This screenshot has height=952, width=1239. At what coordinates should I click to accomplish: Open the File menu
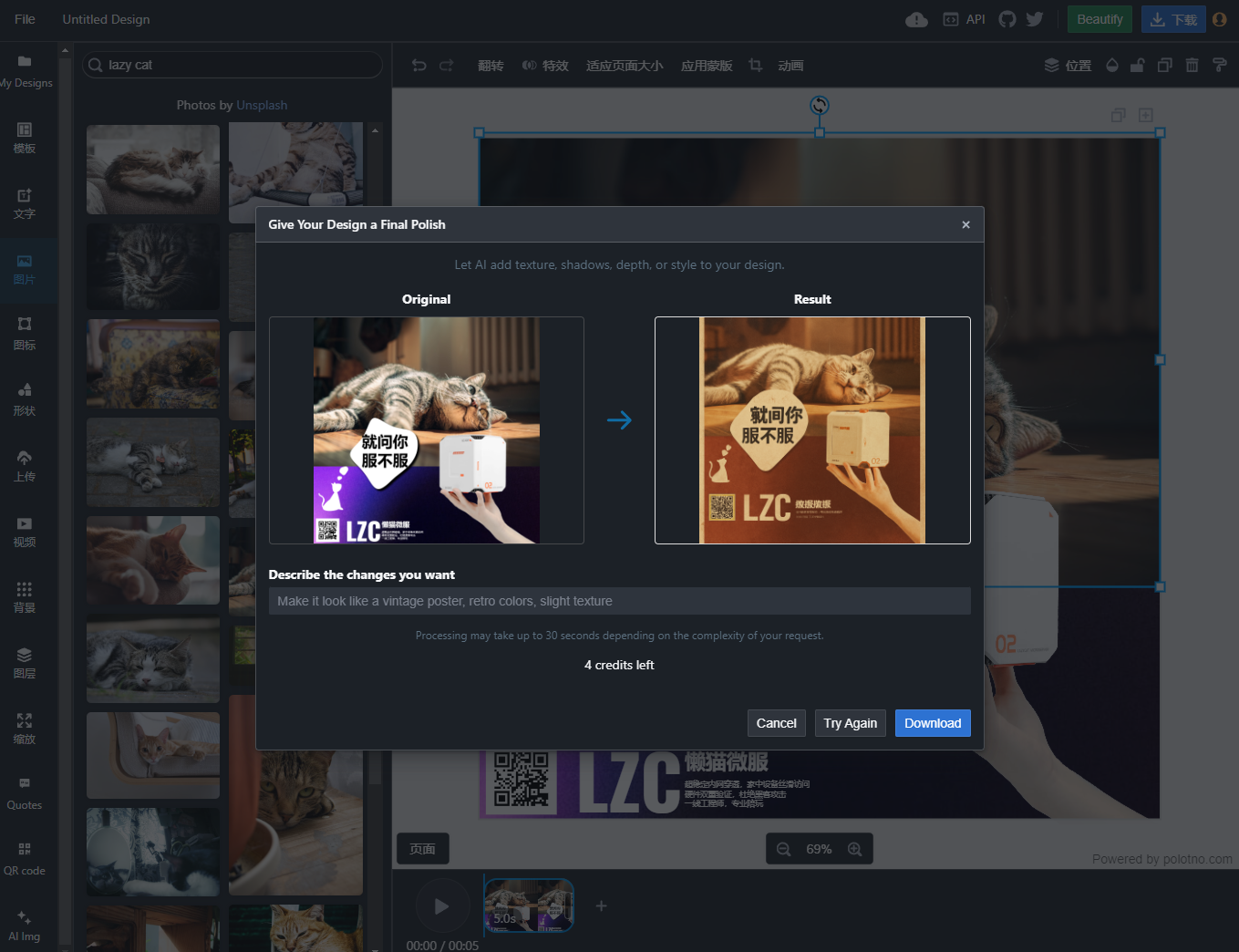click(26, 19)
